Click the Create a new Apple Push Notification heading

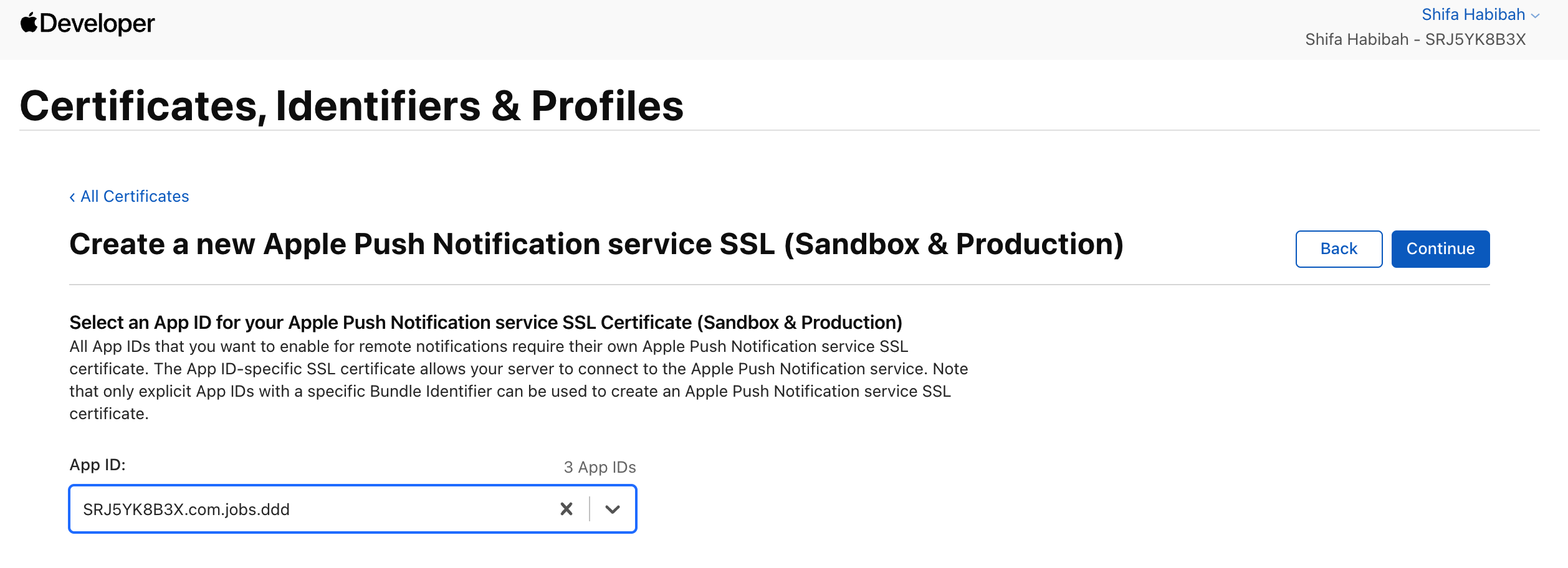point(596,244)
